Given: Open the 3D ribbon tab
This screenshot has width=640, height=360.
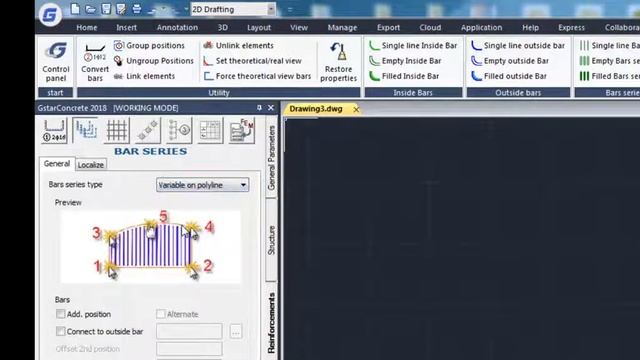Looking at the screenshot, I should 222,27.
